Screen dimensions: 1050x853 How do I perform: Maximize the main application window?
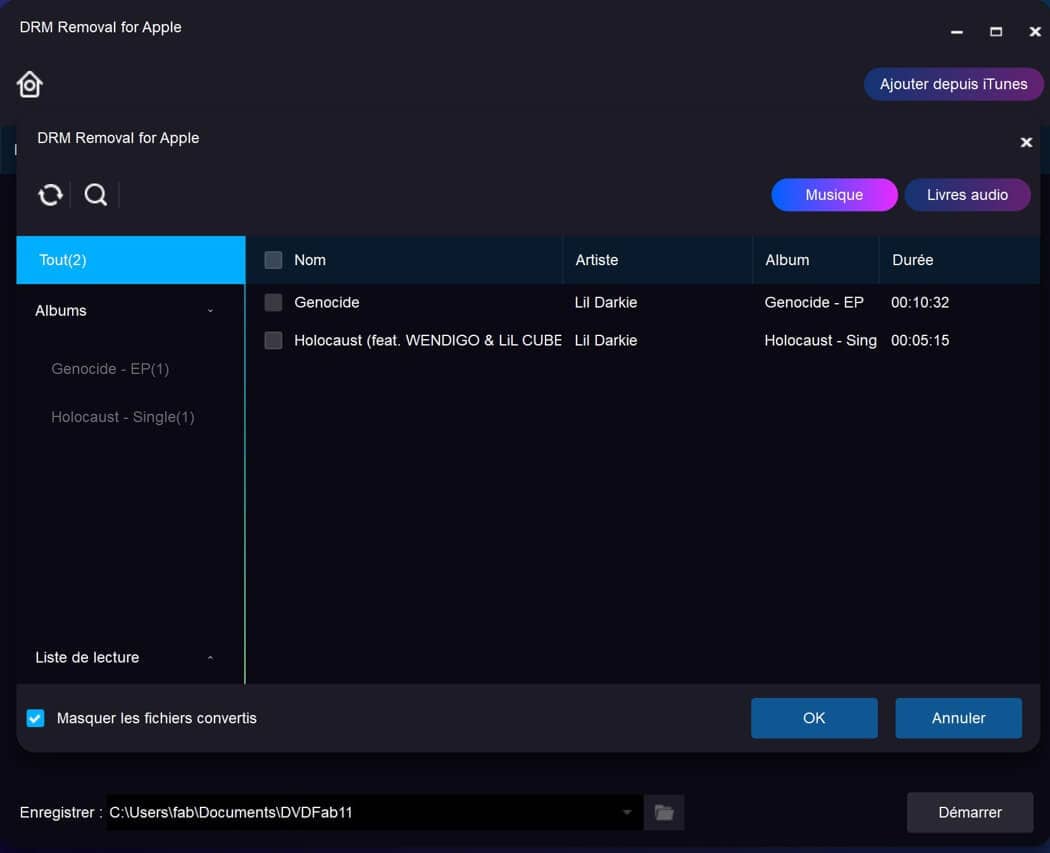tap(996, 31)
